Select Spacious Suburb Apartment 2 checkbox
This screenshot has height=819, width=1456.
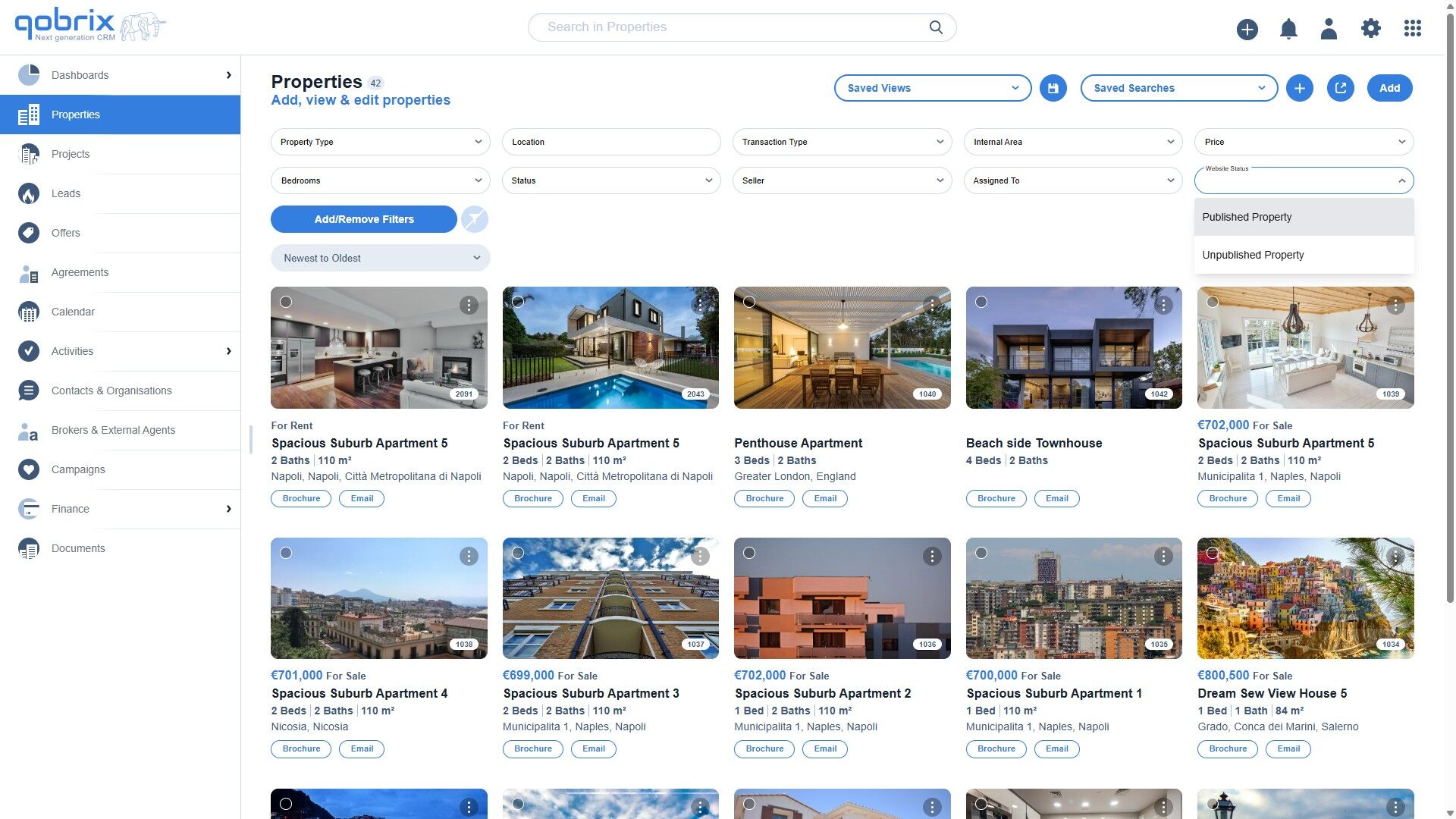[749, 553]
